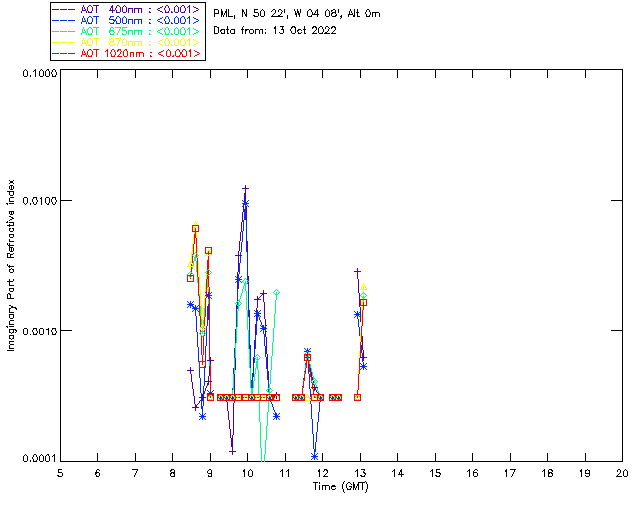640x512 pixels.
Task: Click the 0.0100 y-axis tick label
Action: [39, 201]
